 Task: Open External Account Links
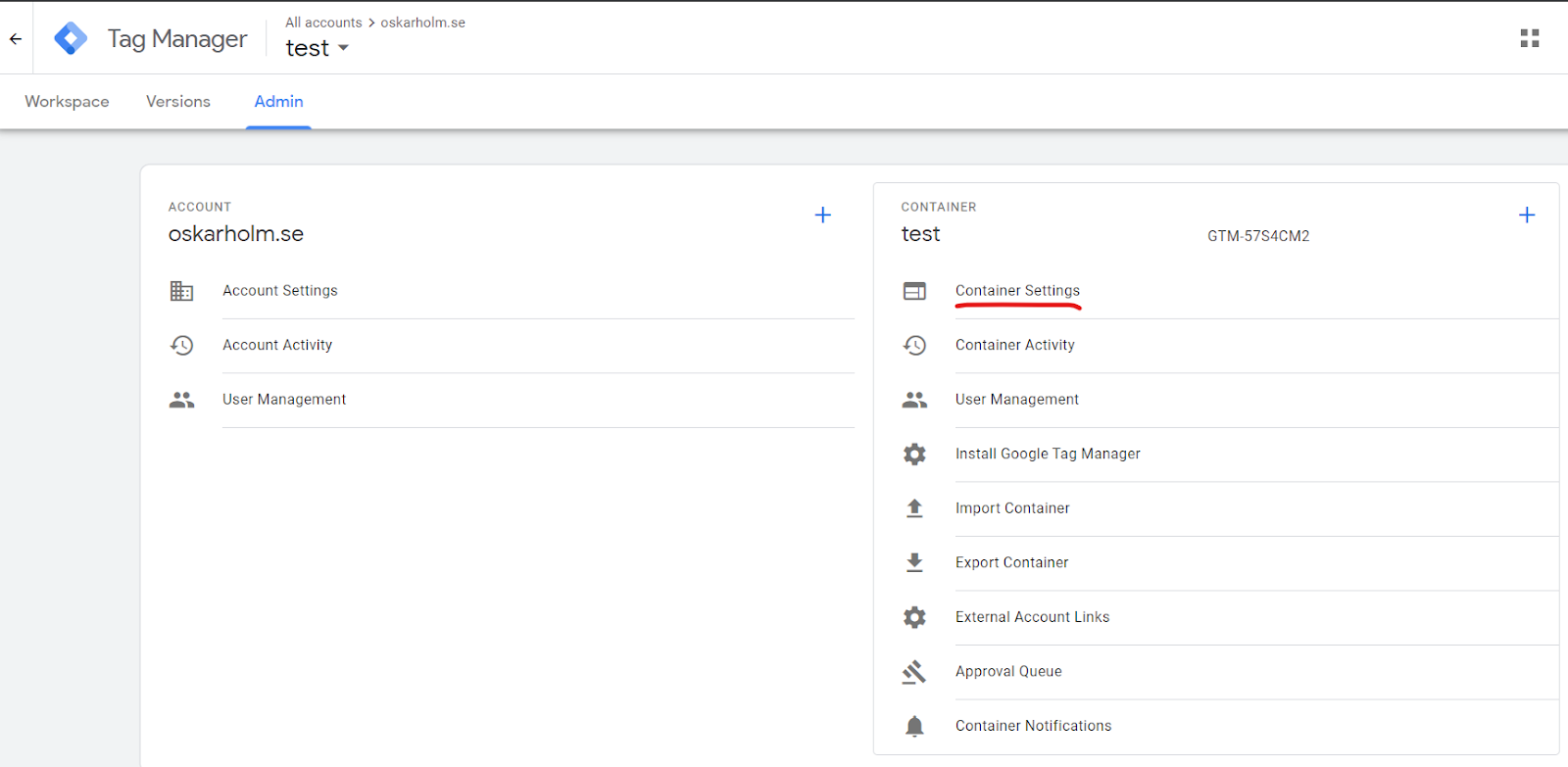(x=1033, y=617)
